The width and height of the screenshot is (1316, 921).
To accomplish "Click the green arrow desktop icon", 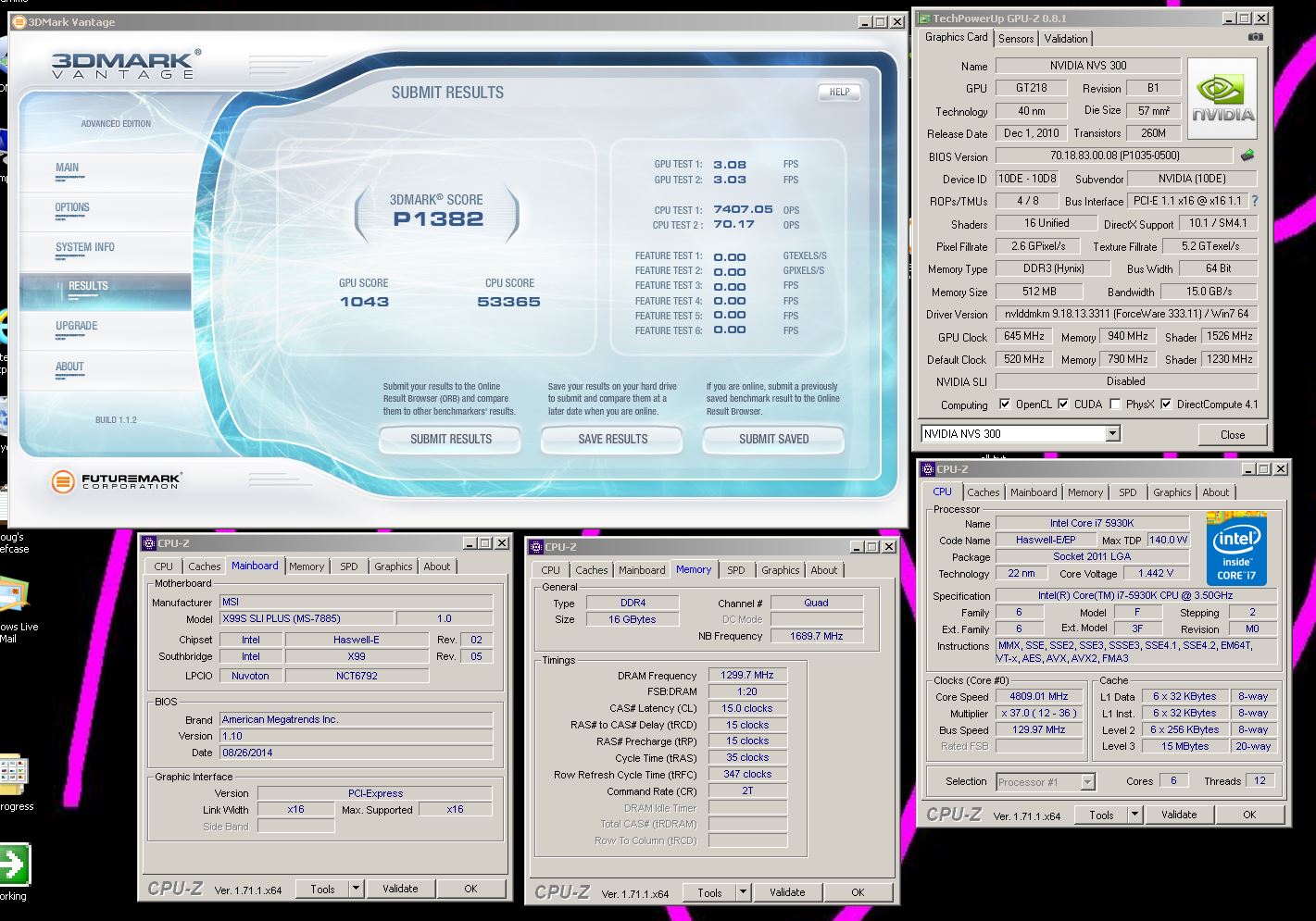I will (14, 865).
